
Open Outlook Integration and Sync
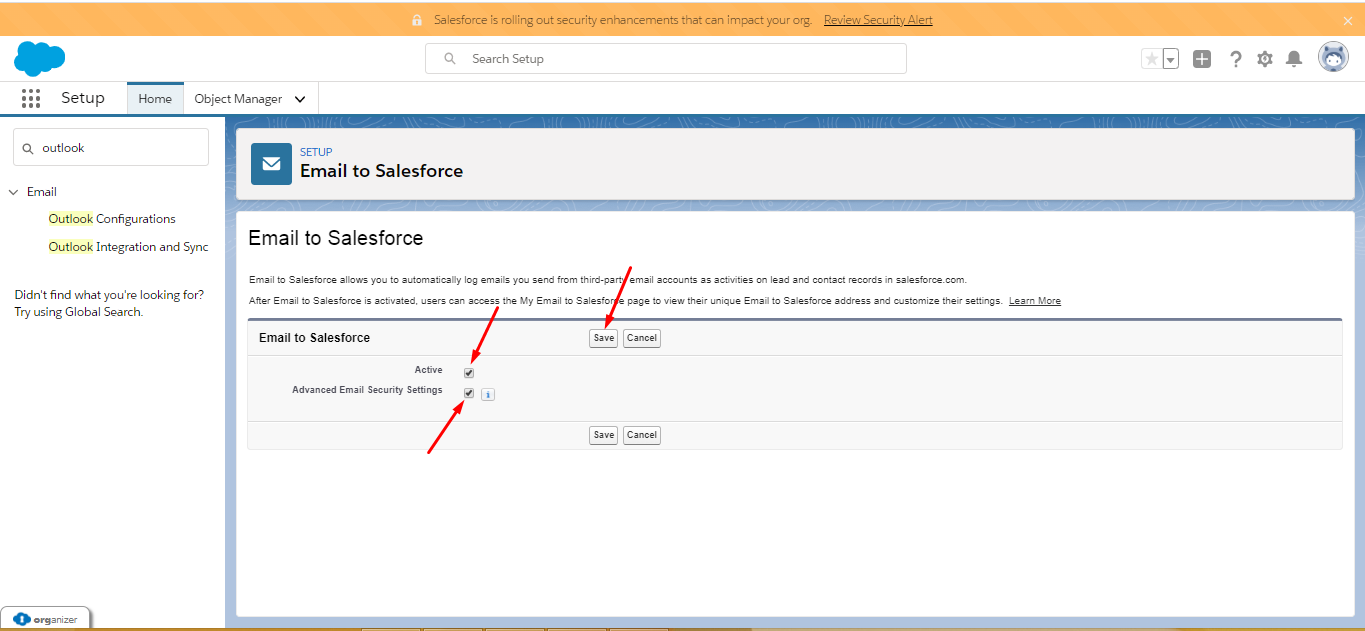point(128,246)
